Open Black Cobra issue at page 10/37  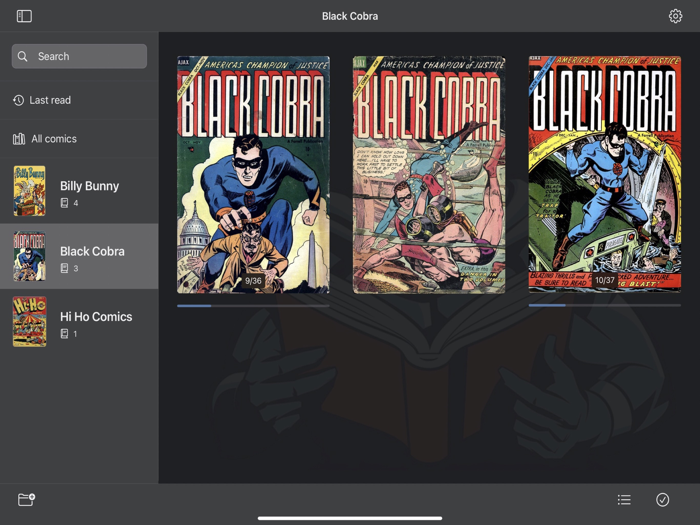[605, 174]
